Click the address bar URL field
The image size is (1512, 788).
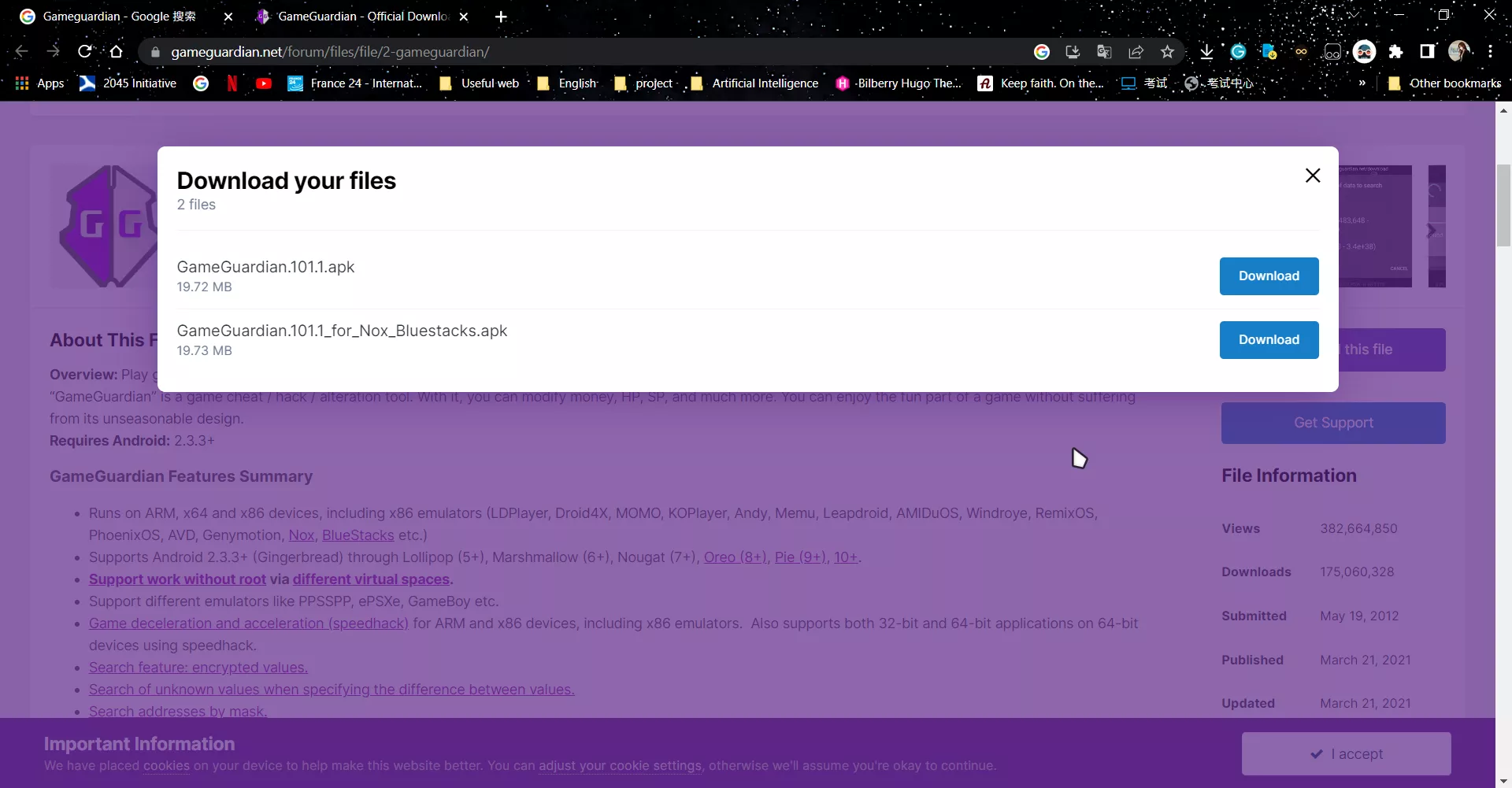(551, 52)
